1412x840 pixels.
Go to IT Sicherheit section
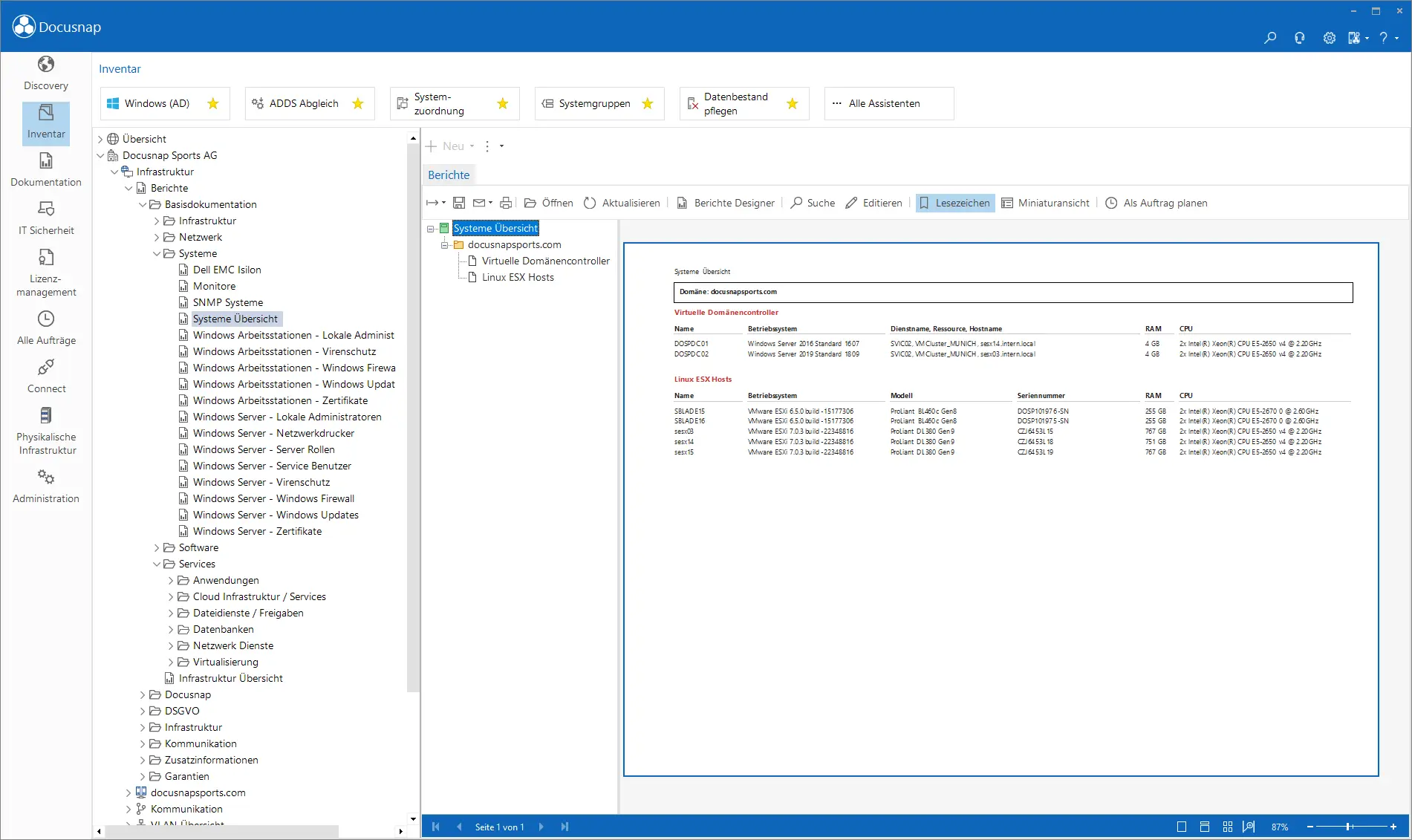click(46, 218)
